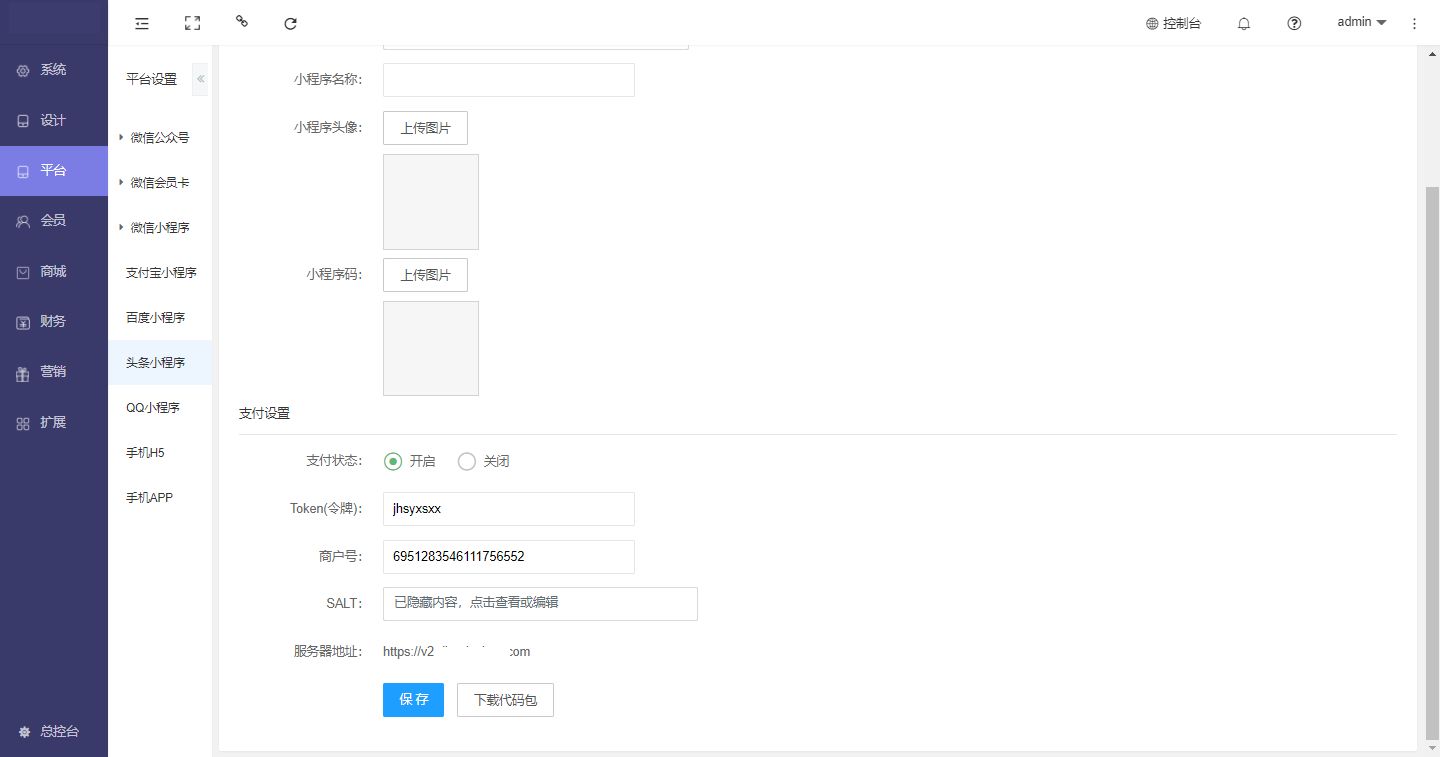Open the help question mark icon

click(1294, 23)
